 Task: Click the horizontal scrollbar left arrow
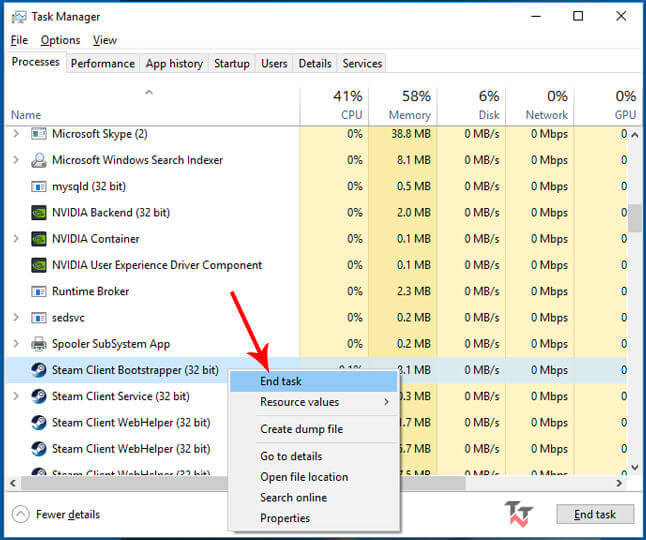pos(13,483)
